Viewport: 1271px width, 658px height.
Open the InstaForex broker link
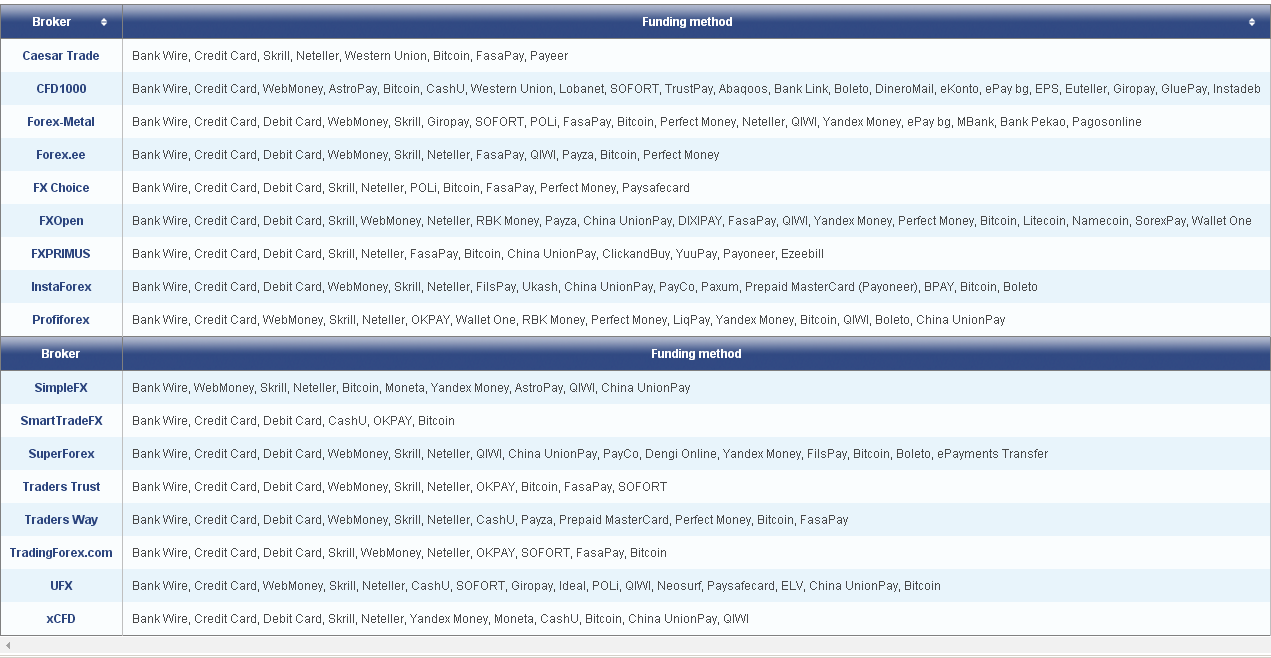tap(61, 287)
